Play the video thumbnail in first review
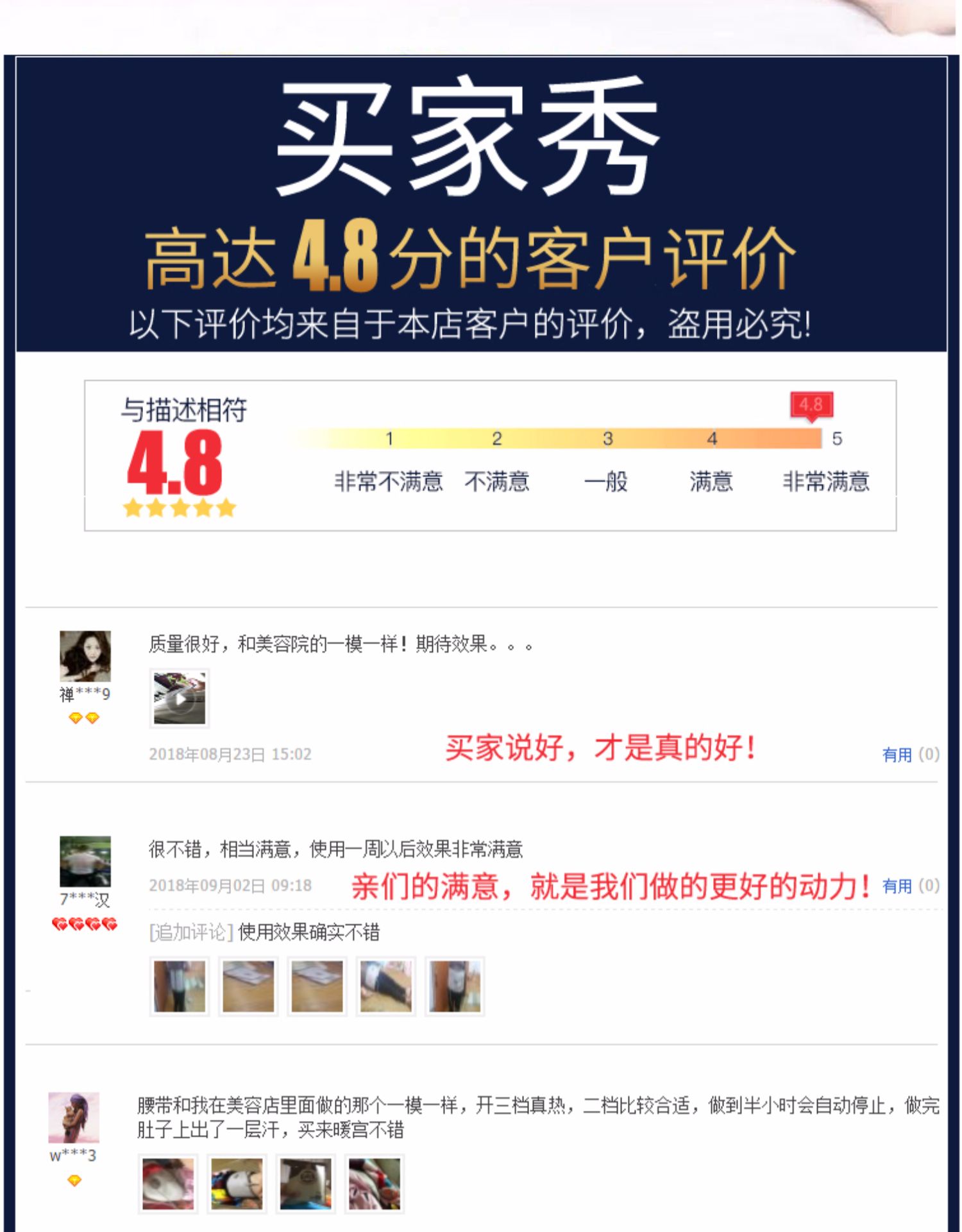Image resolution: width=962 pixels, height=1232 pixels. 180,698
